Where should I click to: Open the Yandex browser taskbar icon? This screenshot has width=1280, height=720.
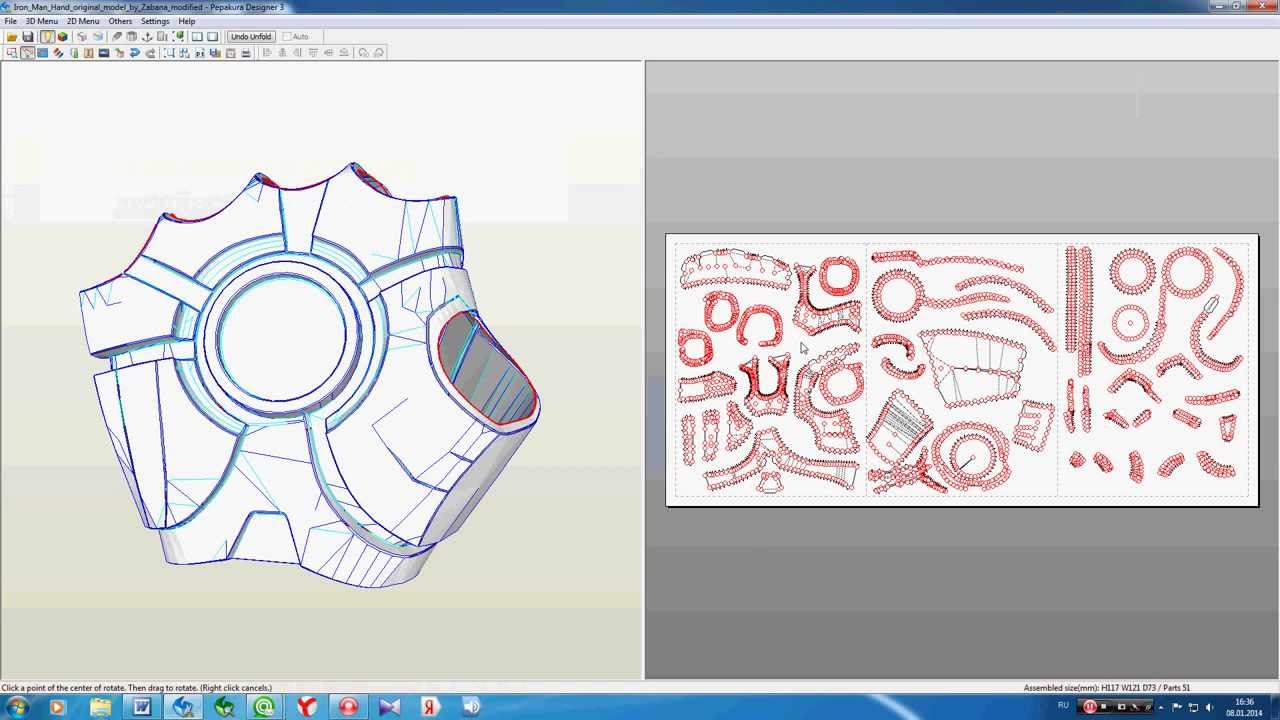coord(306,707)
